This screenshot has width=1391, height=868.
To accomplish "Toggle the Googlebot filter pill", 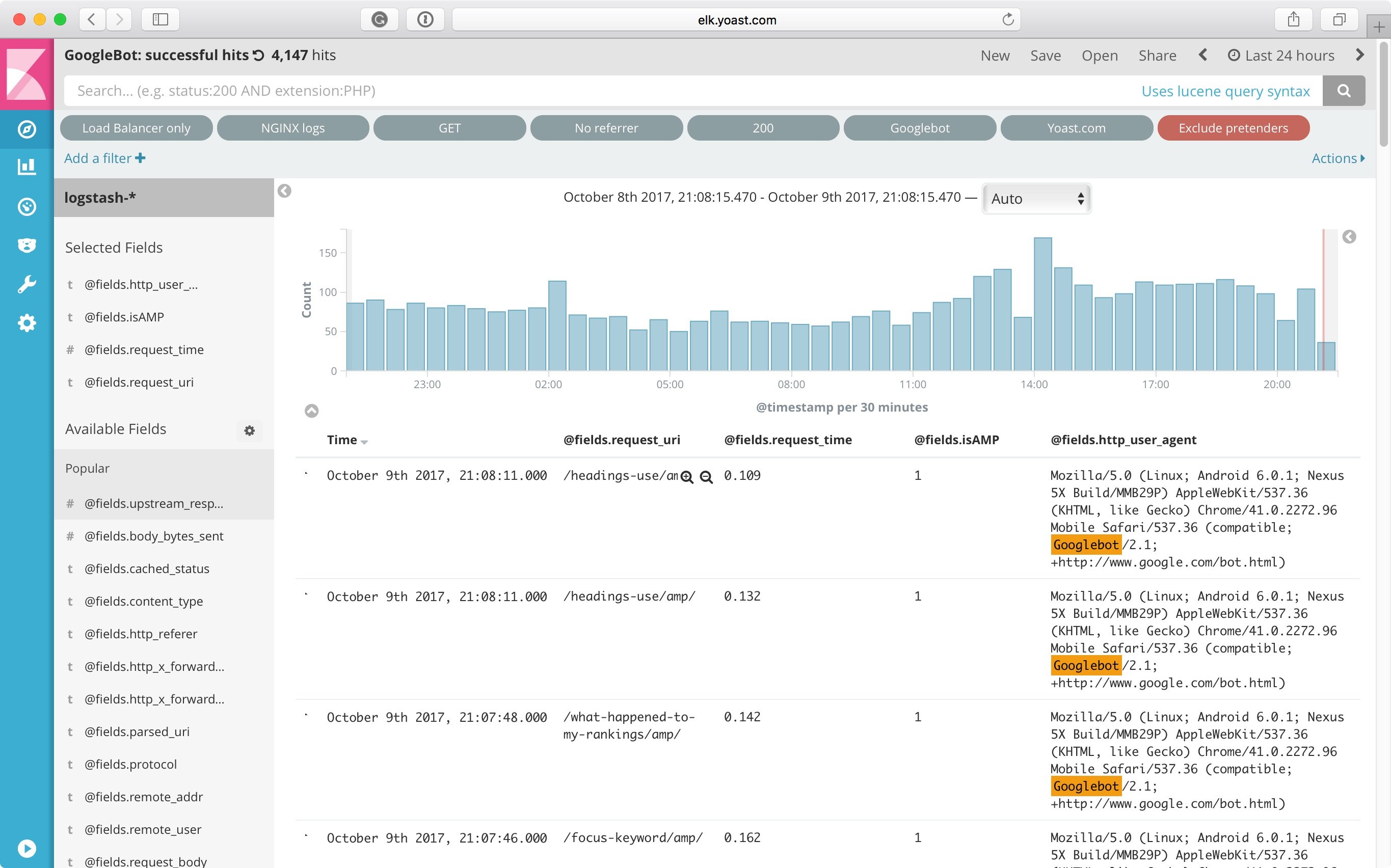I will point(920,128).
